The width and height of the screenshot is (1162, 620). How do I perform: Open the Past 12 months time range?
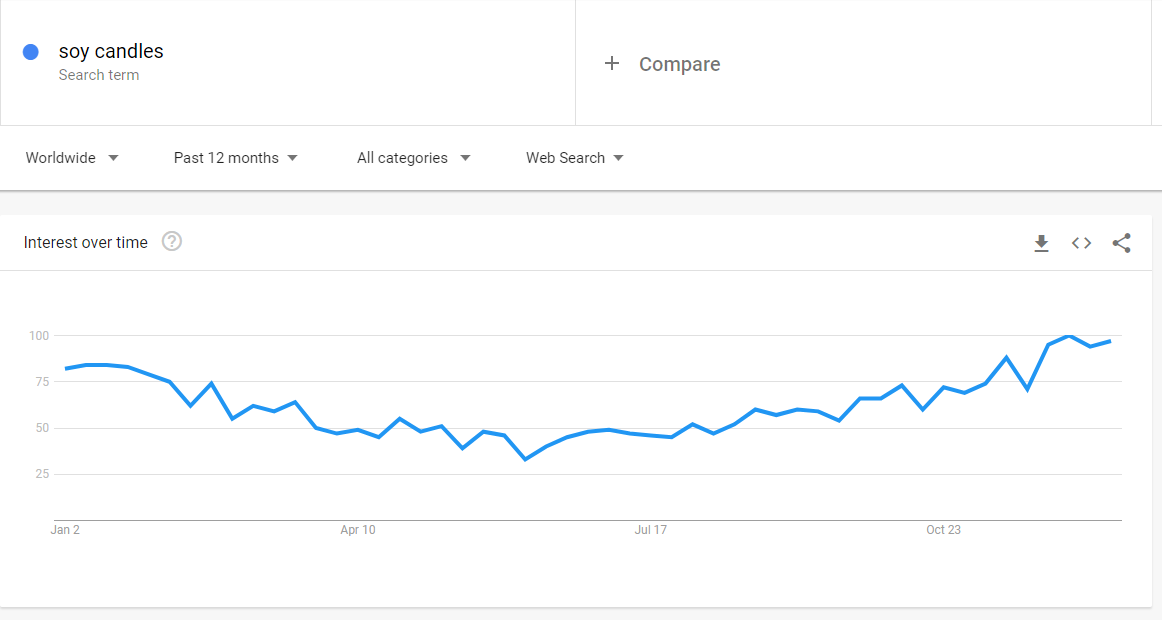236,158
